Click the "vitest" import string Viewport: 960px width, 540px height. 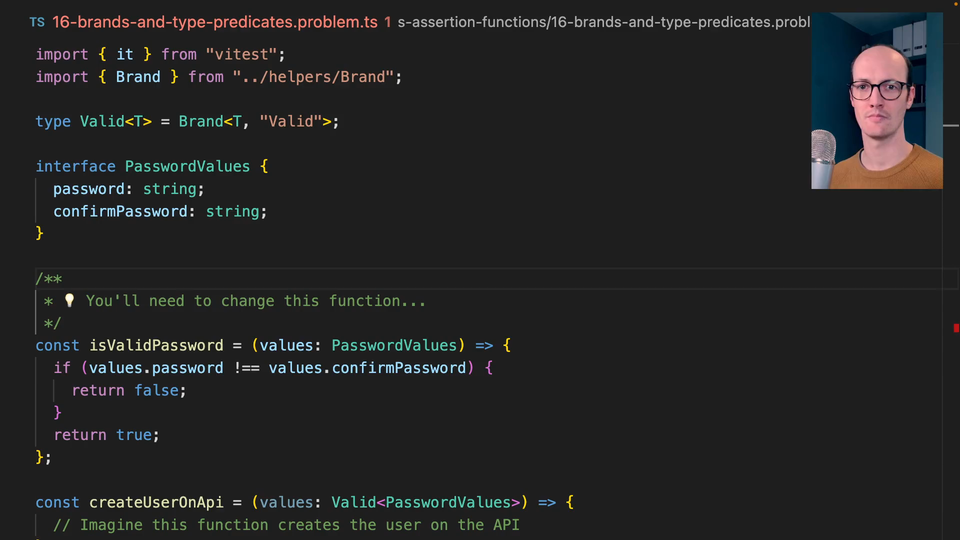pos(240,54)
